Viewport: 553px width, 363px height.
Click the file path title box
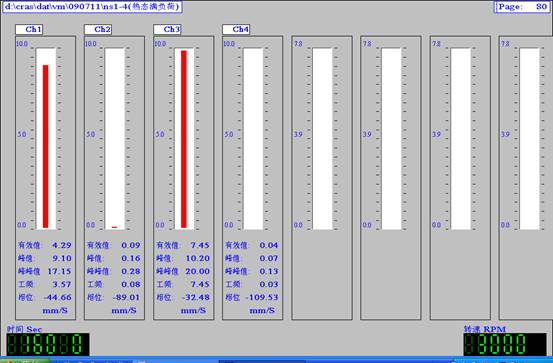[x=92, y=7]
